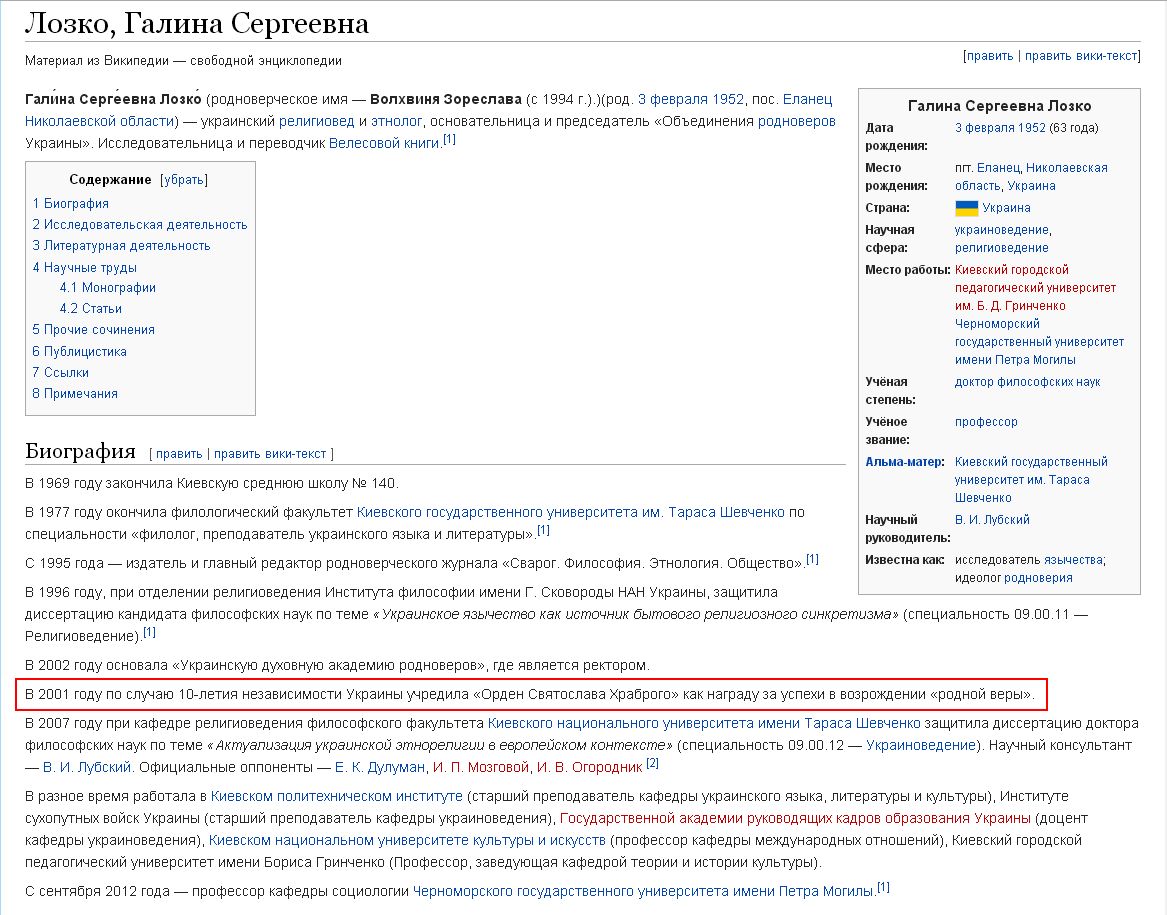
Task: Open '7 Ссылки' contents entry
Action: 60,372
